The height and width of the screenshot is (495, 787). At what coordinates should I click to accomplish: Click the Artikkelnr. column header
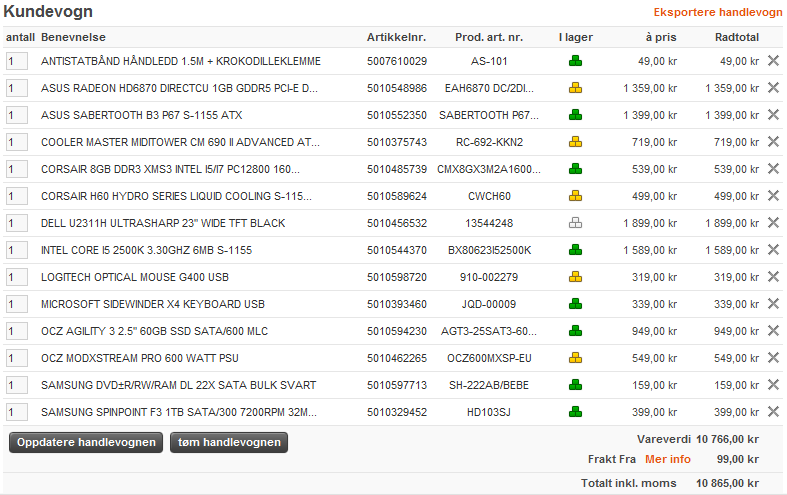[x=397, y=37]
